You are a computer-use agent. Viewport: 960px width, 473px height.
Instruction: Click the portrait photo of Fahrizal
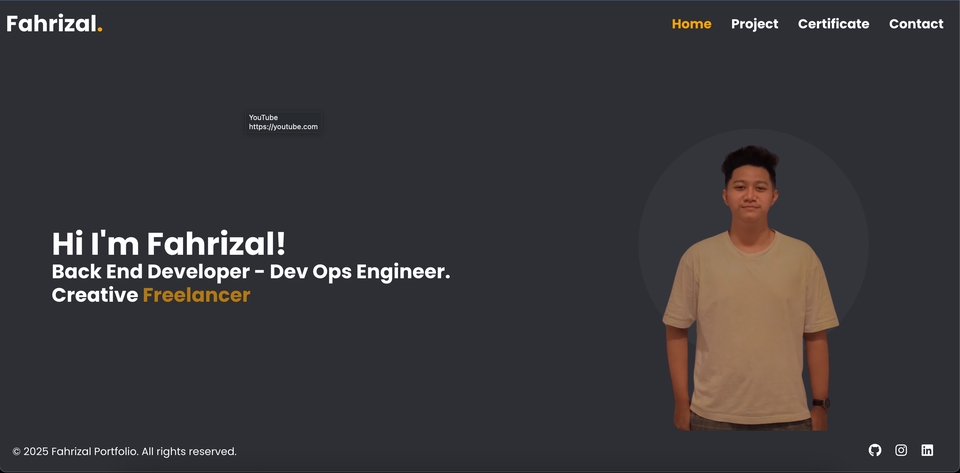751,288
